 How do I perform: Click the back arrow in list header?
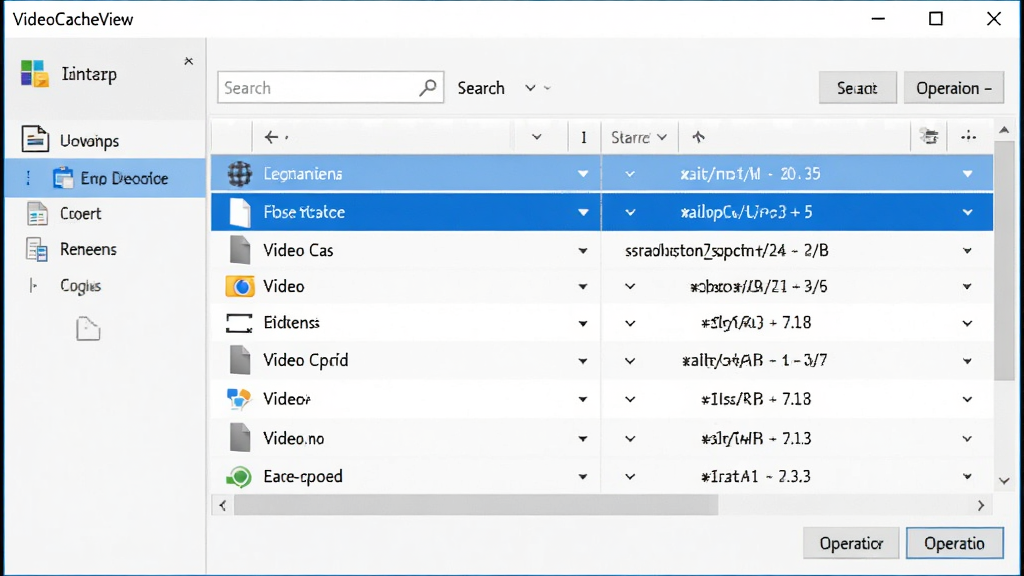point(271,137)
